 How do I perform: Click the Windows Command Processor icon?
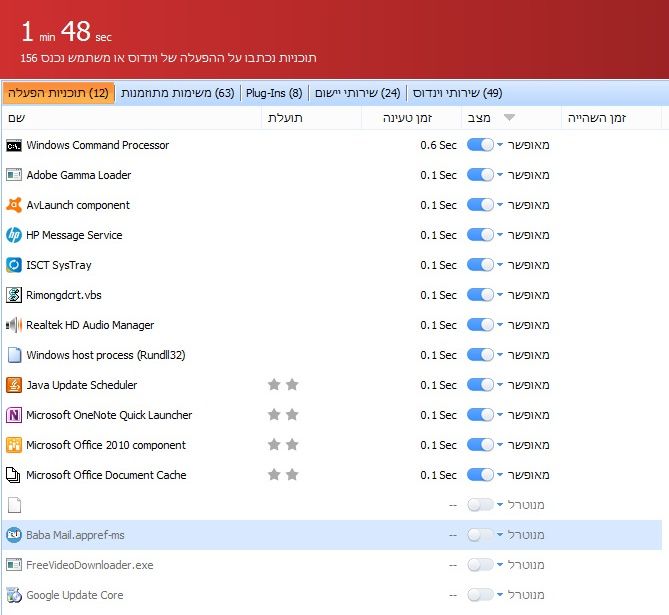[14, 146]
